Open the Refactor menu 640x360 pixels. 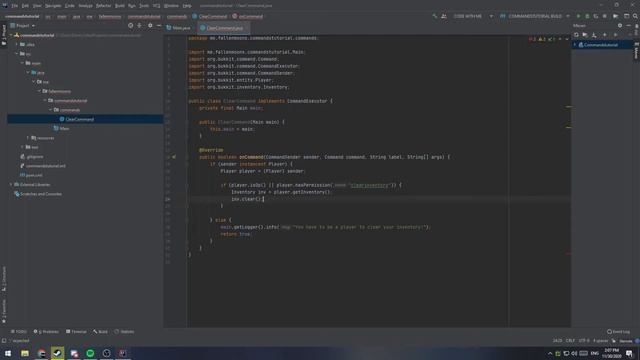(x=103, y=6)
